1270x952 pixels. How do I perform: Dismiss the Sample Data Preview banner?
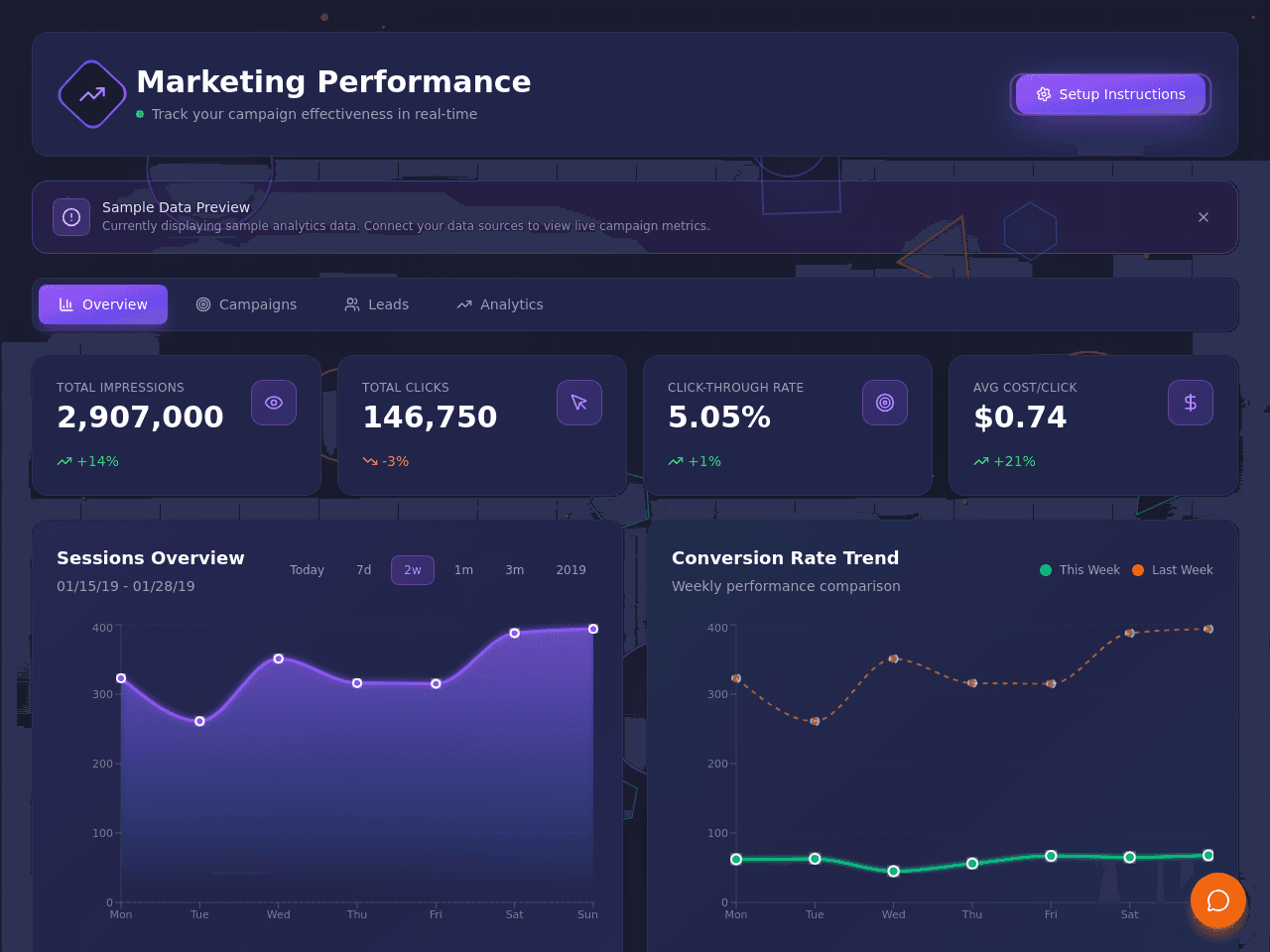[1203, 217]
